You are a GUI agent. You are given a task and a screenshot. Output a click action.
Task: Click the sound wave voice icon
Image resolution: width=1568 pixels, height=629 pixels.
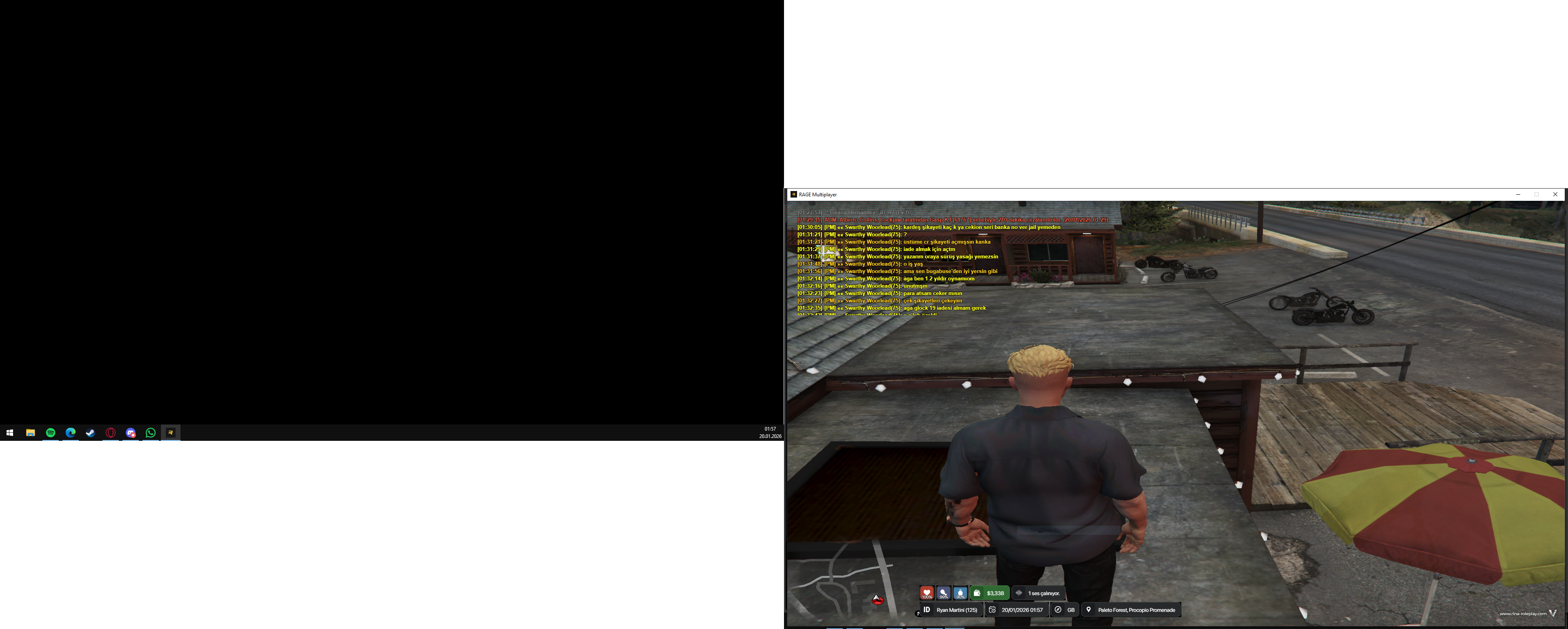coord(1019,593)
